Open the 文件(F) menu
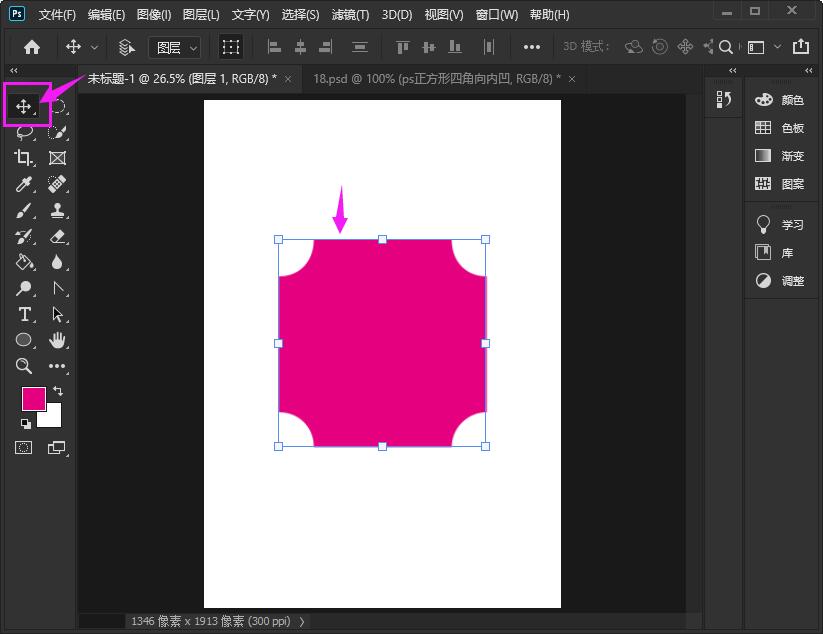Viewport: 823px width, 634px height. tap(57, 15)
